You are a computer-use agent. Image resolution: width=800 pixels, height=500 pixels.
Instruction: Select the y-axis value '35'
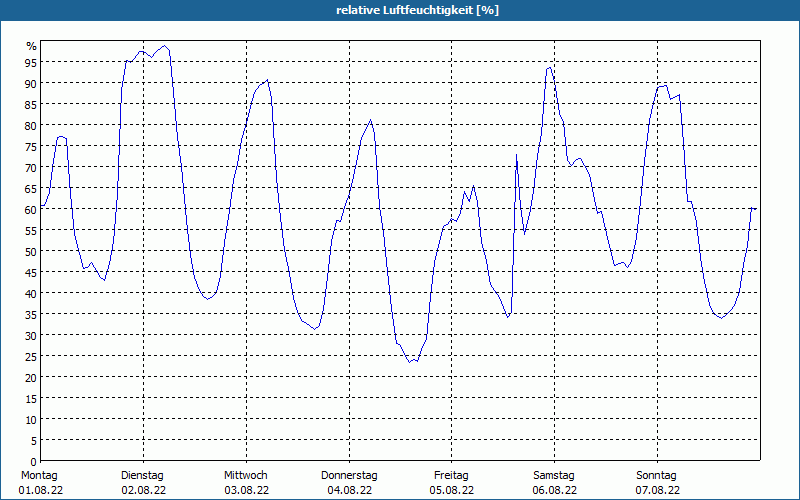tap(32, 315)
